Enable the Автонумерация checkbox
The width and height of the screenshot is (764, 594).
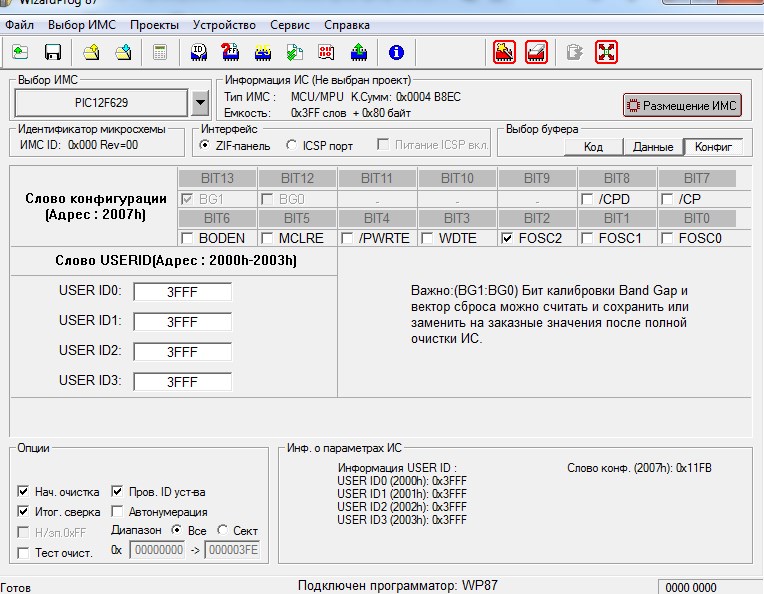click(117, 511)
